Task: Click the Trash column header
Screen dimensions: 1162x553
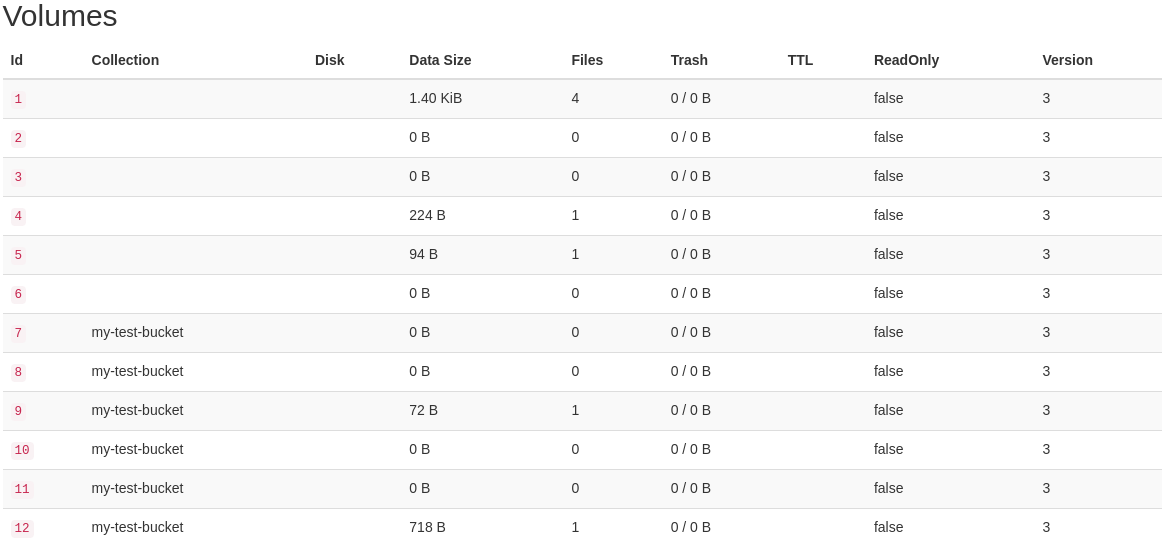Action: point(689,60)
